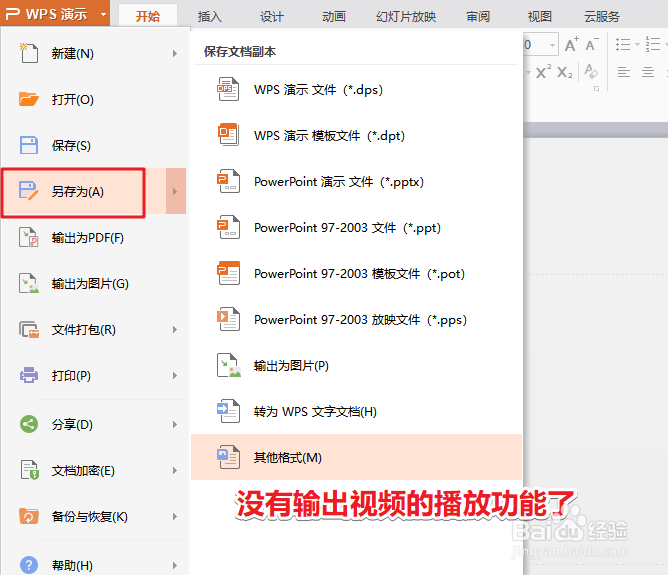
Task: Open the bullet list dropdown arrow
Action: pyautogui.click(x=637, y=44)
